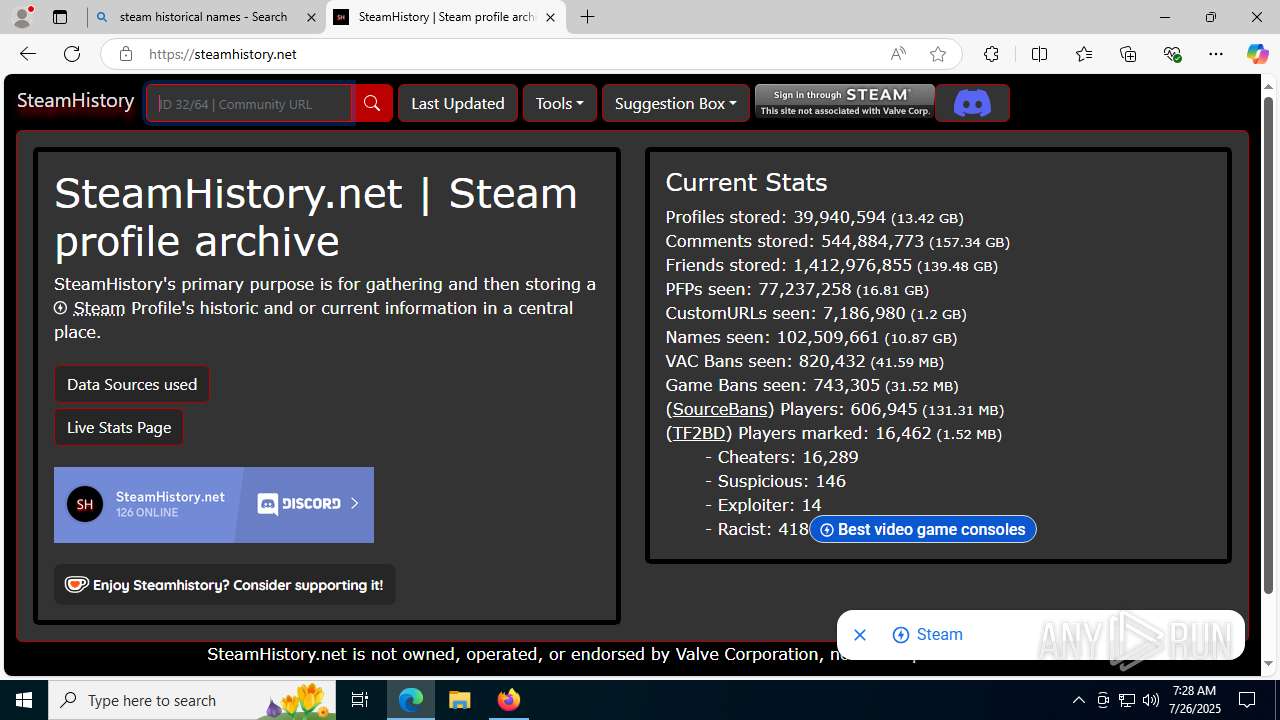Click the SteamHistory logo link
This screenshot has height=720, width=1280.
pos(76,101)
